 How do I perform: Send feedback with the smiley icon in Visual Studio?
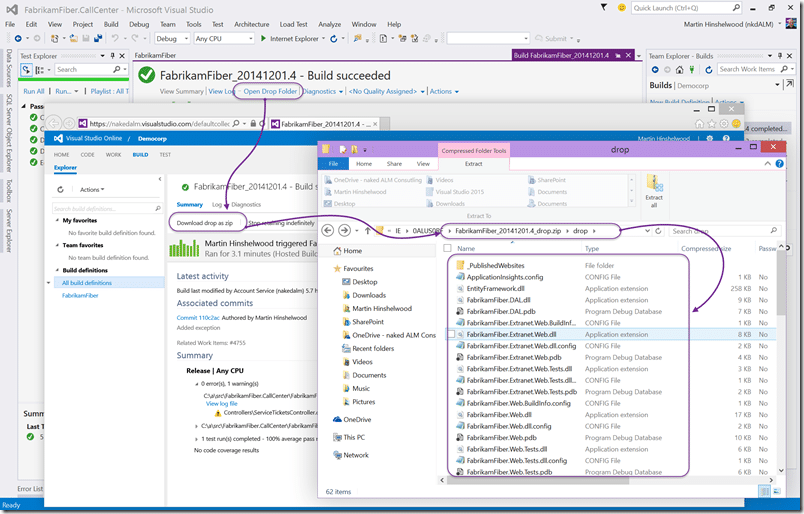click(x=621, y=7)
